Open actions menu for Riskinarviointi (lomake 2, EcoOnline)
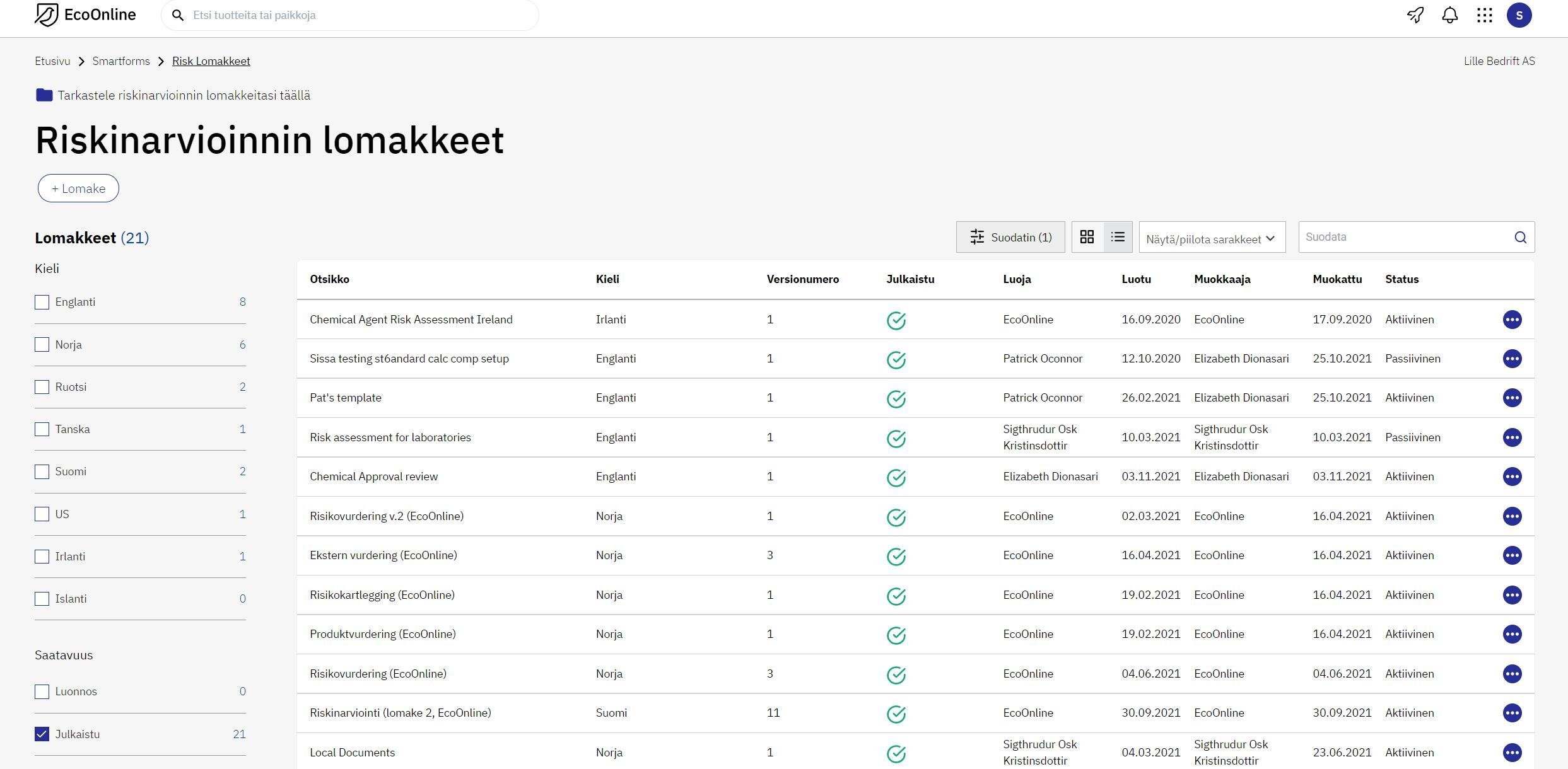This screenshot has width=1568, height=769. pyautogui.click(x=1512, y=713)
